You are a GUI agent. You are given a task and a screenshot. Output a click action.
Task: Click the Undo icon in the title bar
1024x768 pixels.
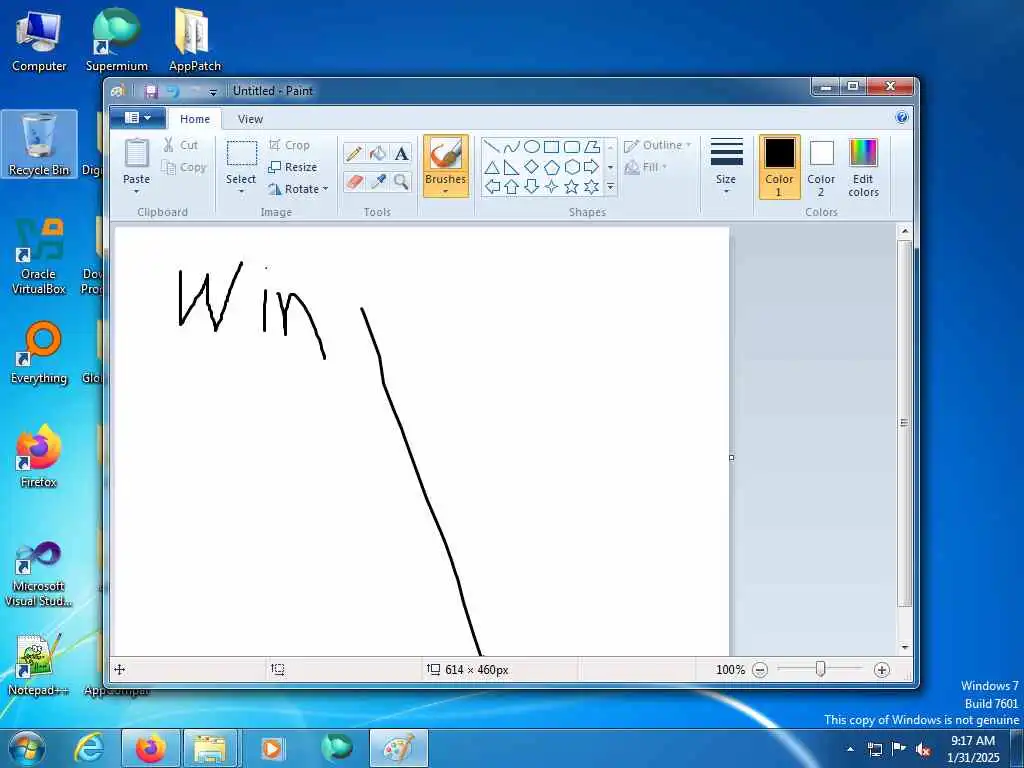[173, 91]
